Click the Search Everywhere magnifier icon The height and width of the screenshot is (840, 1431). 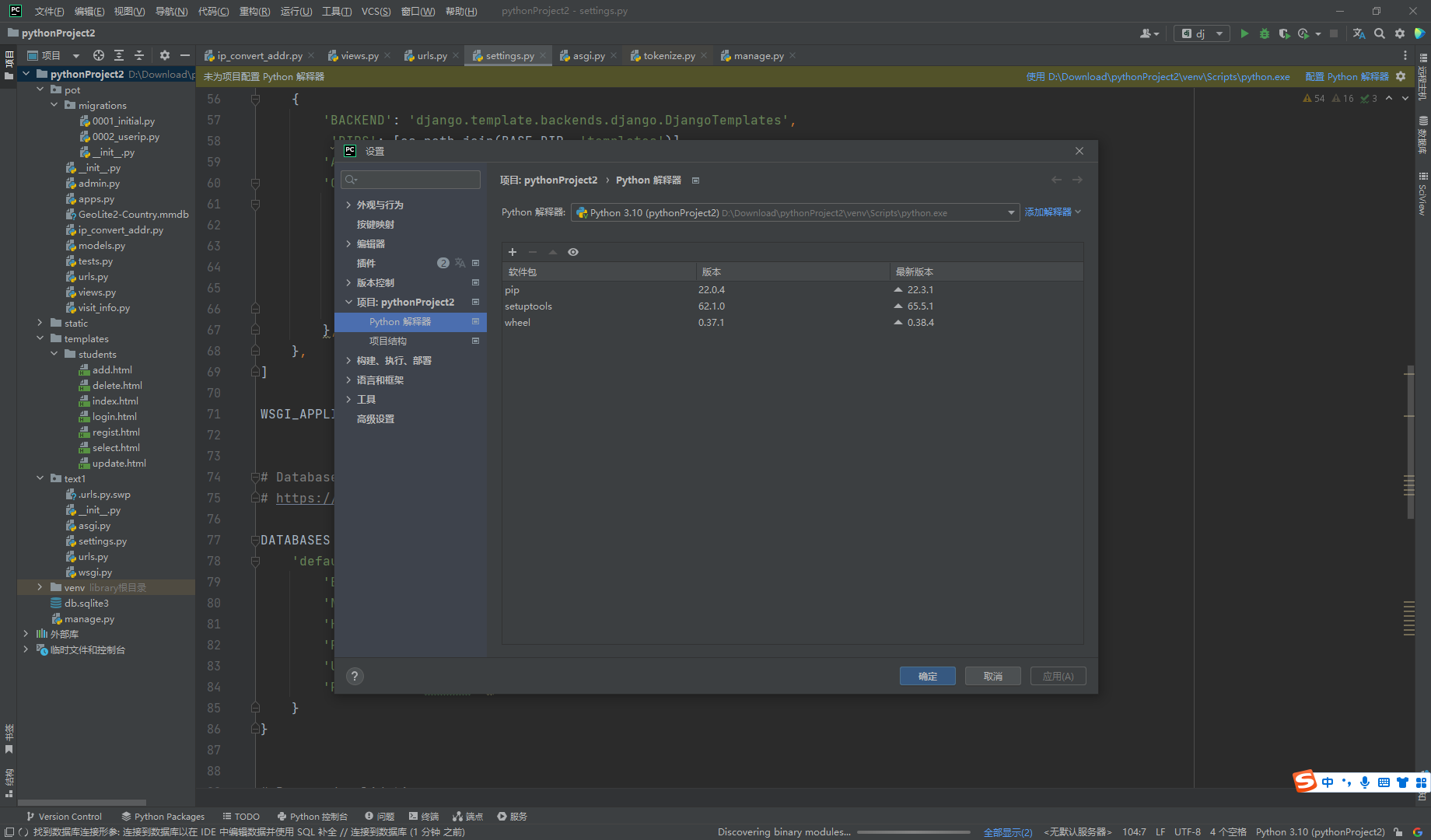point(1380,33)
